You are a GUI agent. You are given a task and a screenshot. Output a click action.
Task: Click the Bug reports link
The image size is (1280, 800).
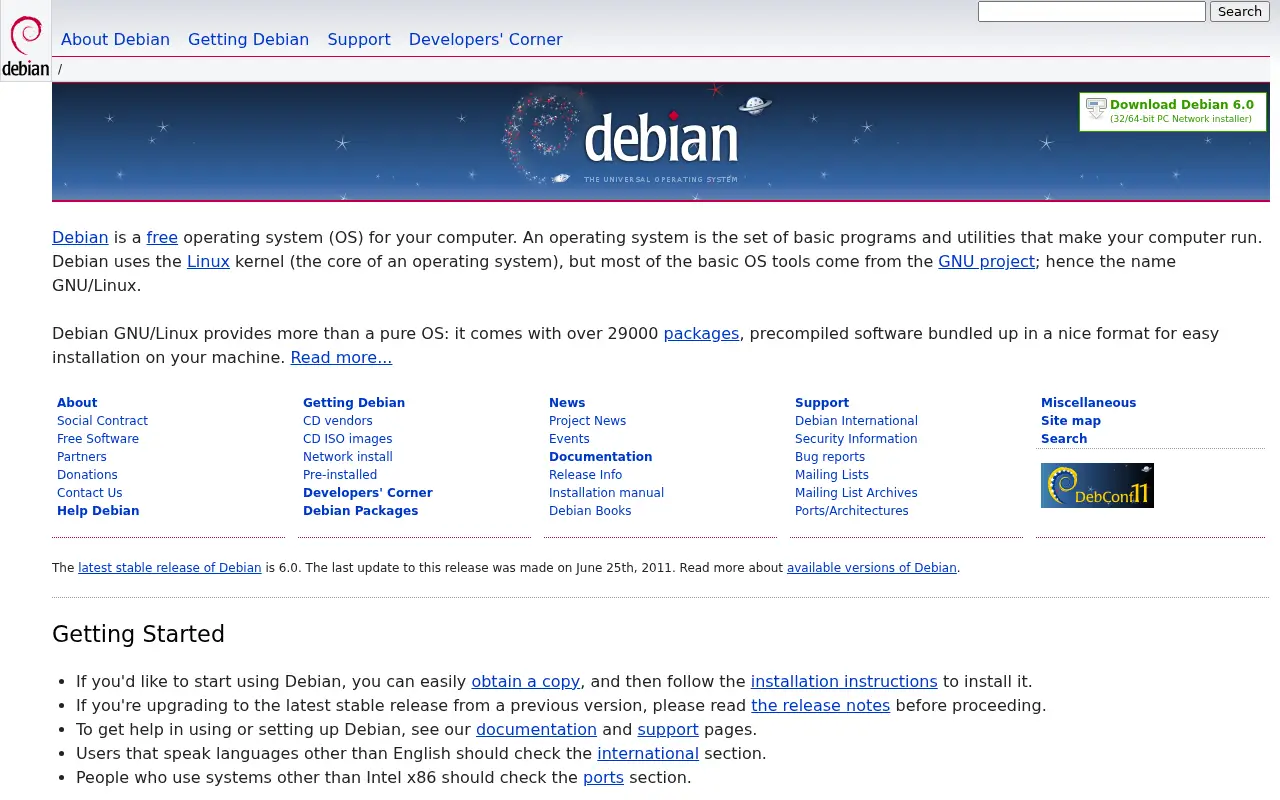tap(830, 457)
